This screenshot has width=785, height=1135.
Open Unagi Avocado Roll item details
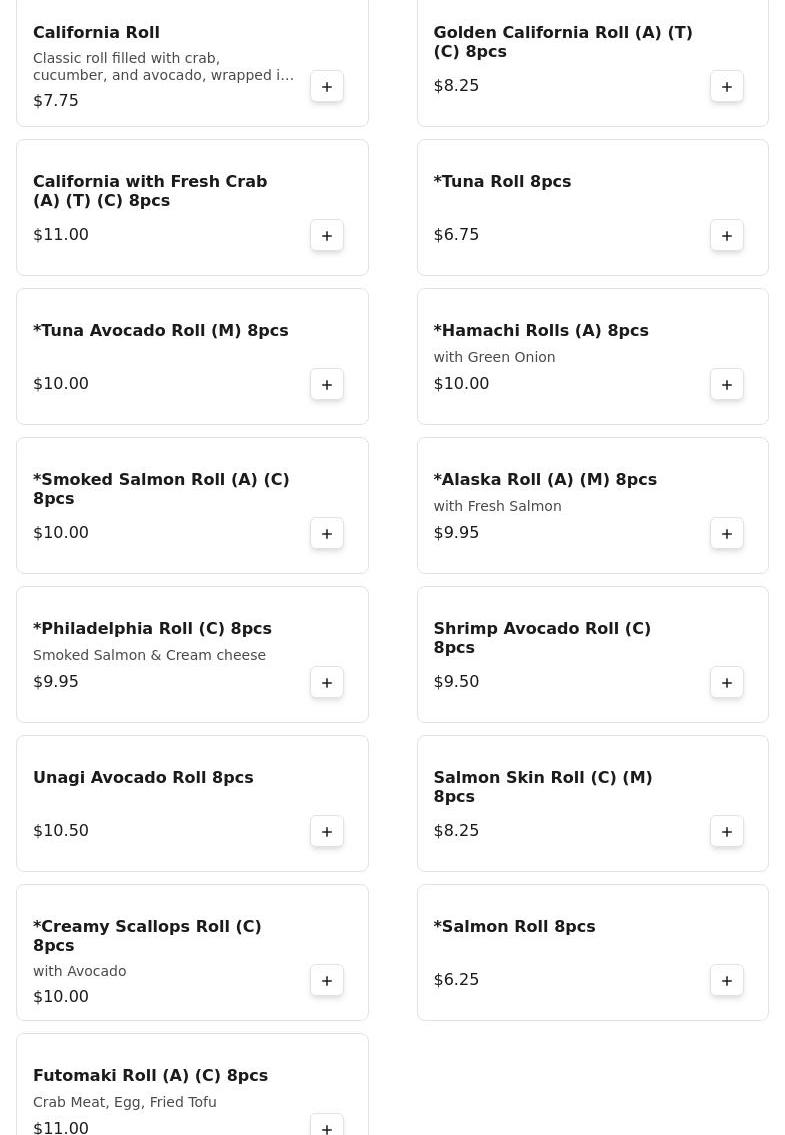point(143,778)
